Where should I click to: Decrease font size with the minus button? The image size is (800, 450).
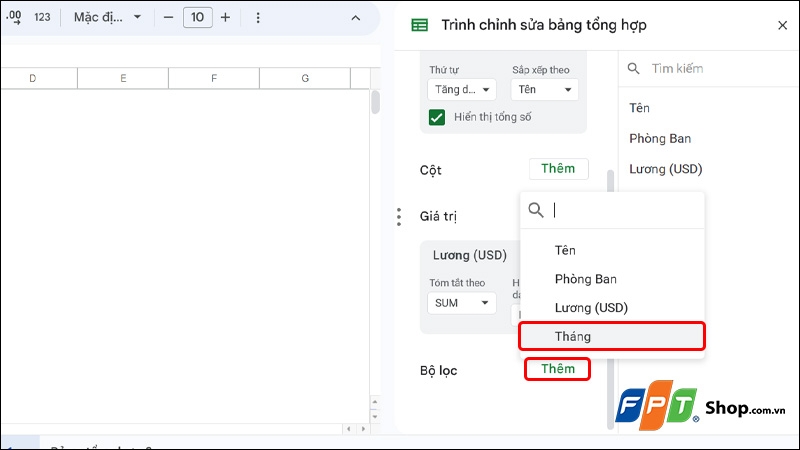168,17
